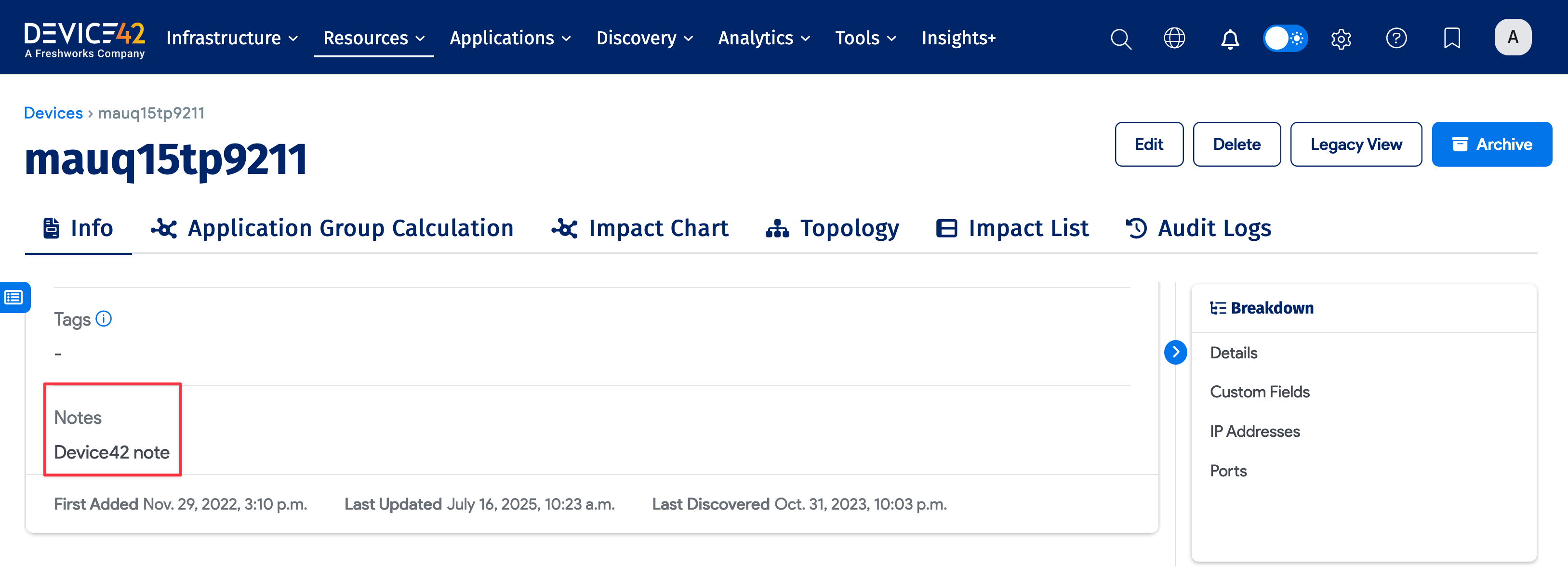Click the Archive button
Screen dimensions: 1568x578
tap(1491, 144)
